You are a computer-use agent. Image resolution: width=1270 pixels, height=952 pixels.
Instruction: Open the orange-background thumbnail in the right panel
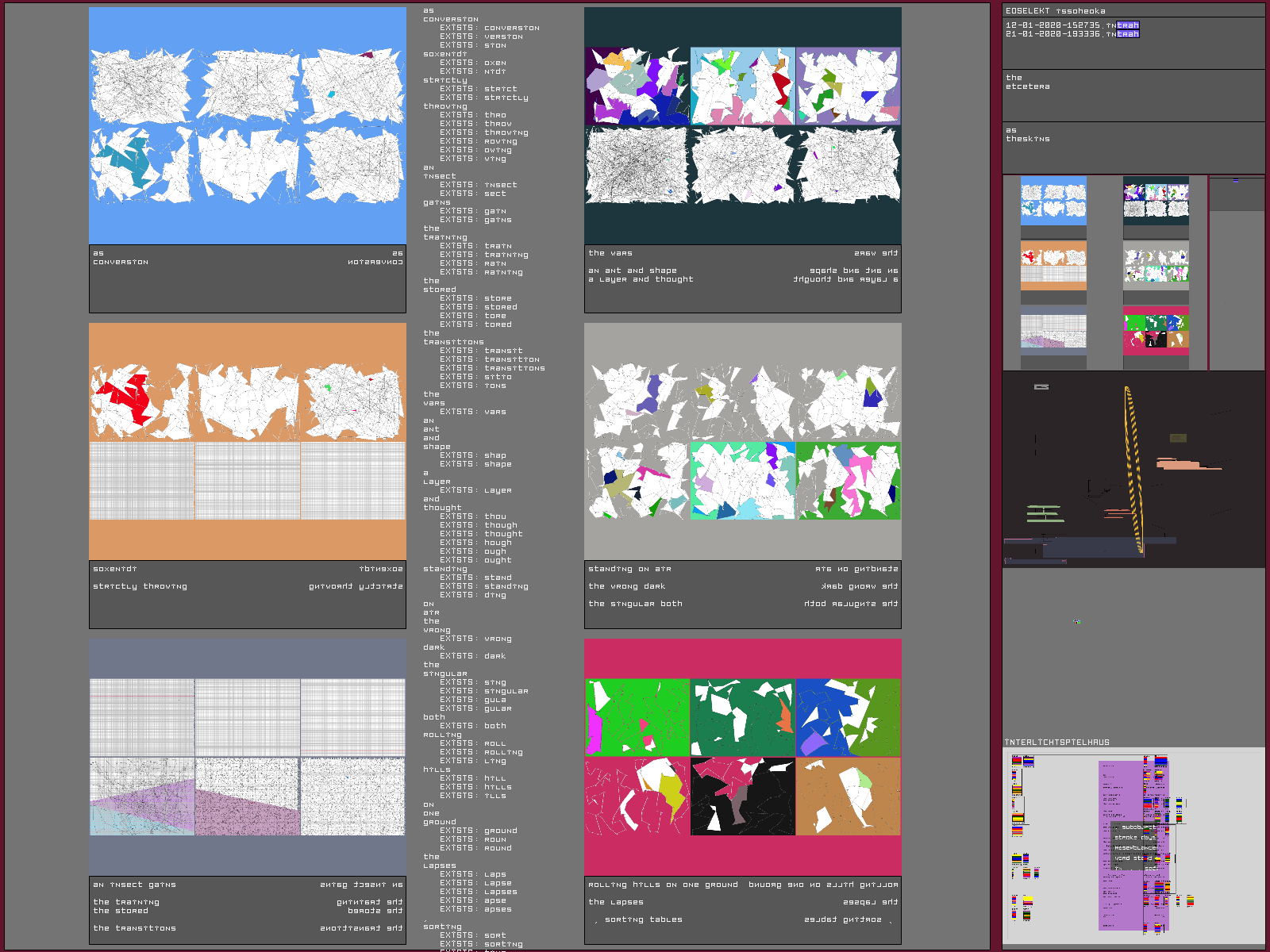(x=1053, y=266)
